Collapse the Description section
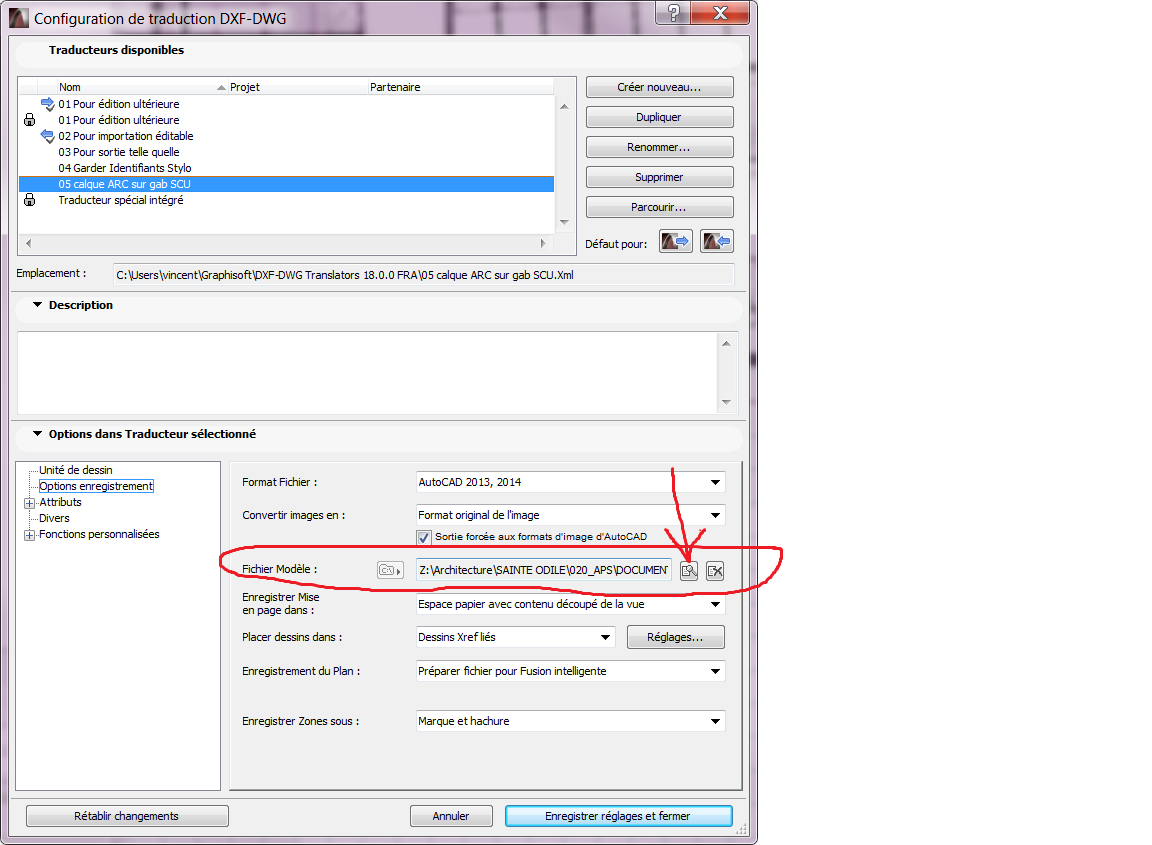The width and height of the screenshot is (1152, 845). (x=38, y=305)
